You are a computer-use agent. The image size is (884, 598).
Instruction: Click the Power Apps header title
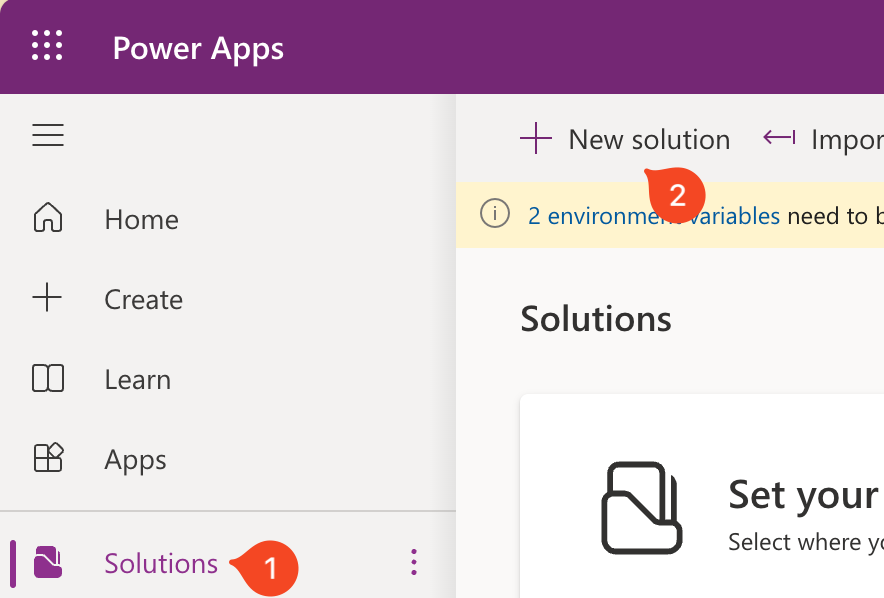point(198,48)
